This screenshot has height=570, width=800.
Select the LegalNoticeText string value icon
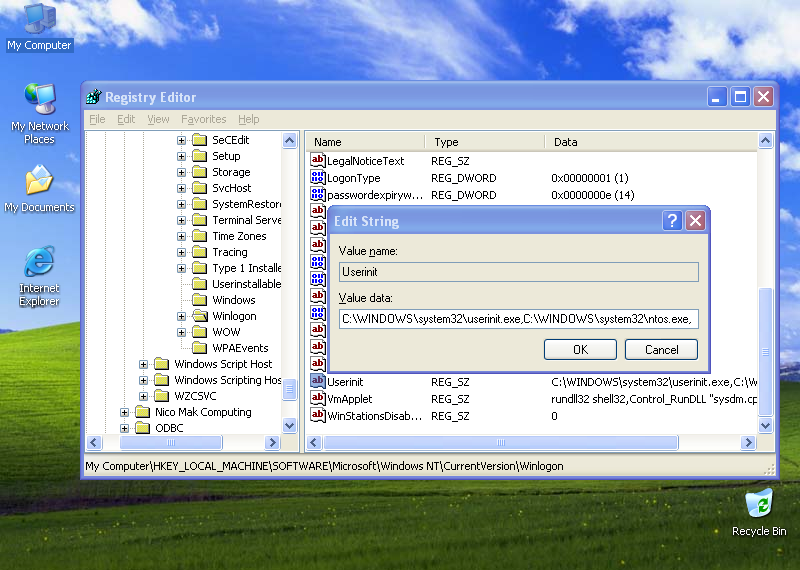click(317, 161)
